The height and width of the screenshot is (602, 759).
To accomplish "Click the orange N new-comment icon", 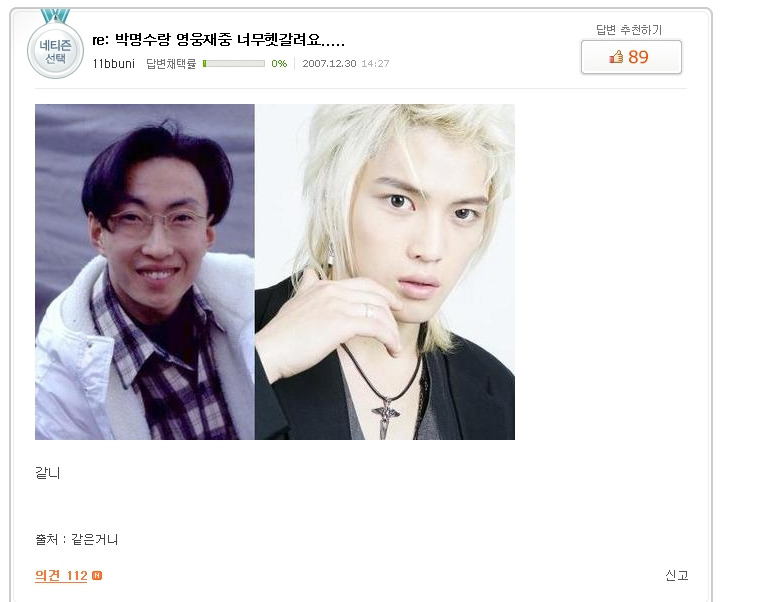I will point(97,575).
